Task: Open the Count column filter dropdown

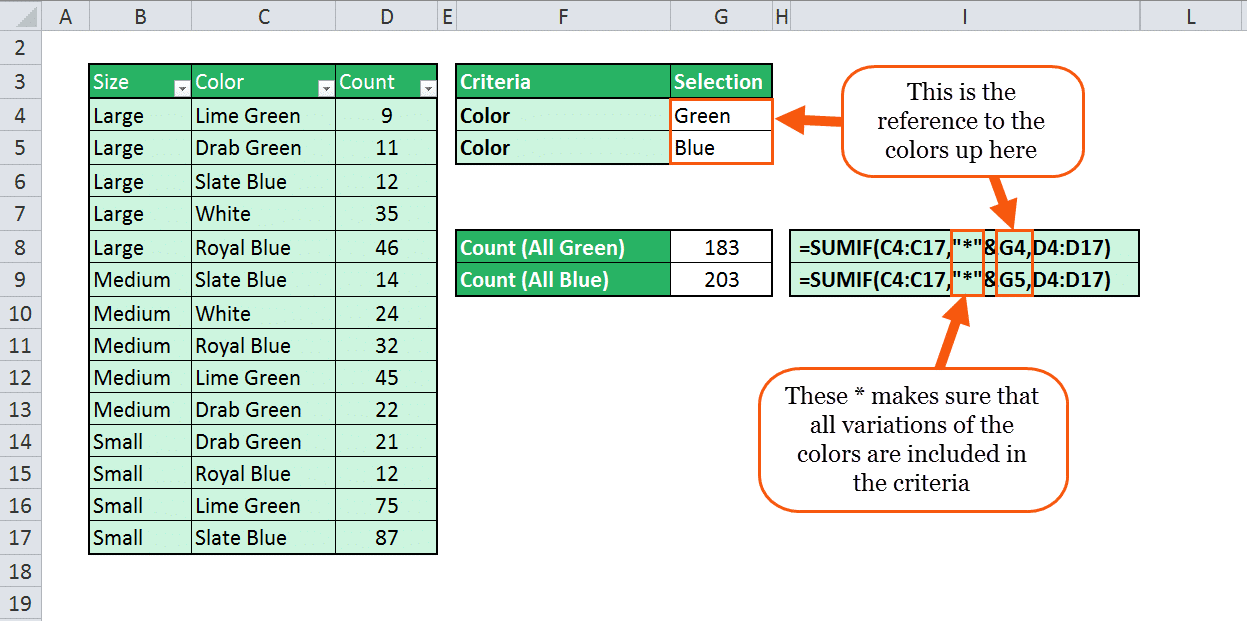Action: [x=428, y=89]
